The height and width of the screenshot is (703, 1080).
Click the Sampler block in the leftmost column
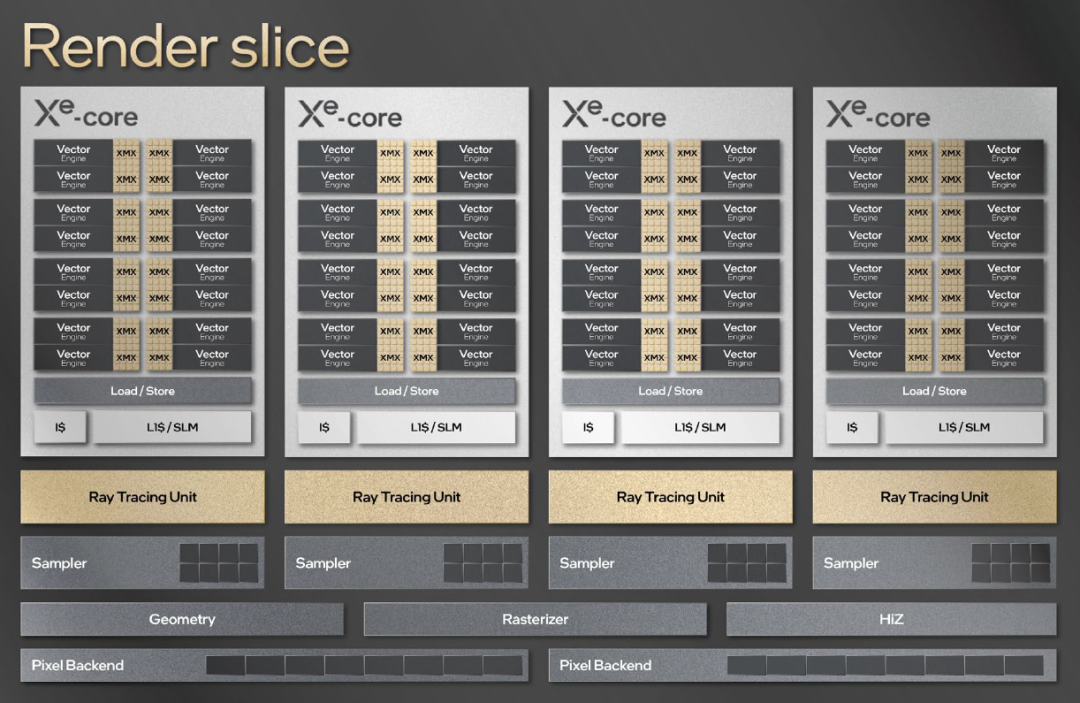[x=143, y=563]
